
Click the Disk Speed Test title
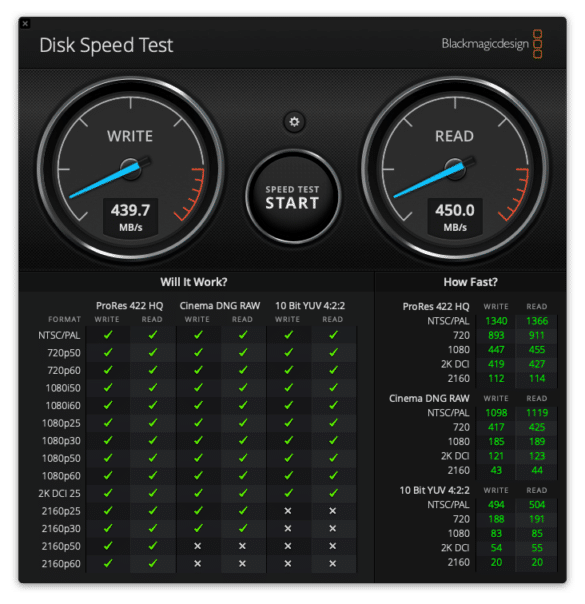pyautogui.click(x=106, y=45)
